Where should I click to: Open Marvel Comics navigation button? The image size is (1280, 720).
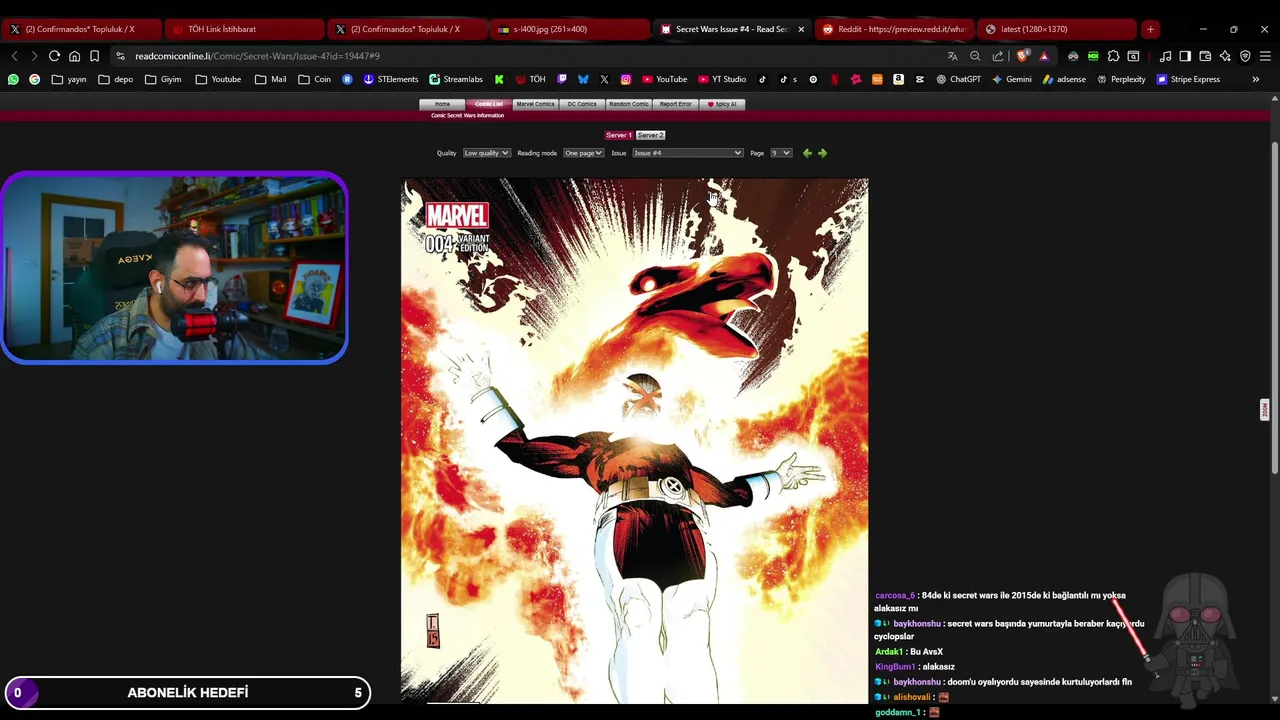click(x=535, y=104)
